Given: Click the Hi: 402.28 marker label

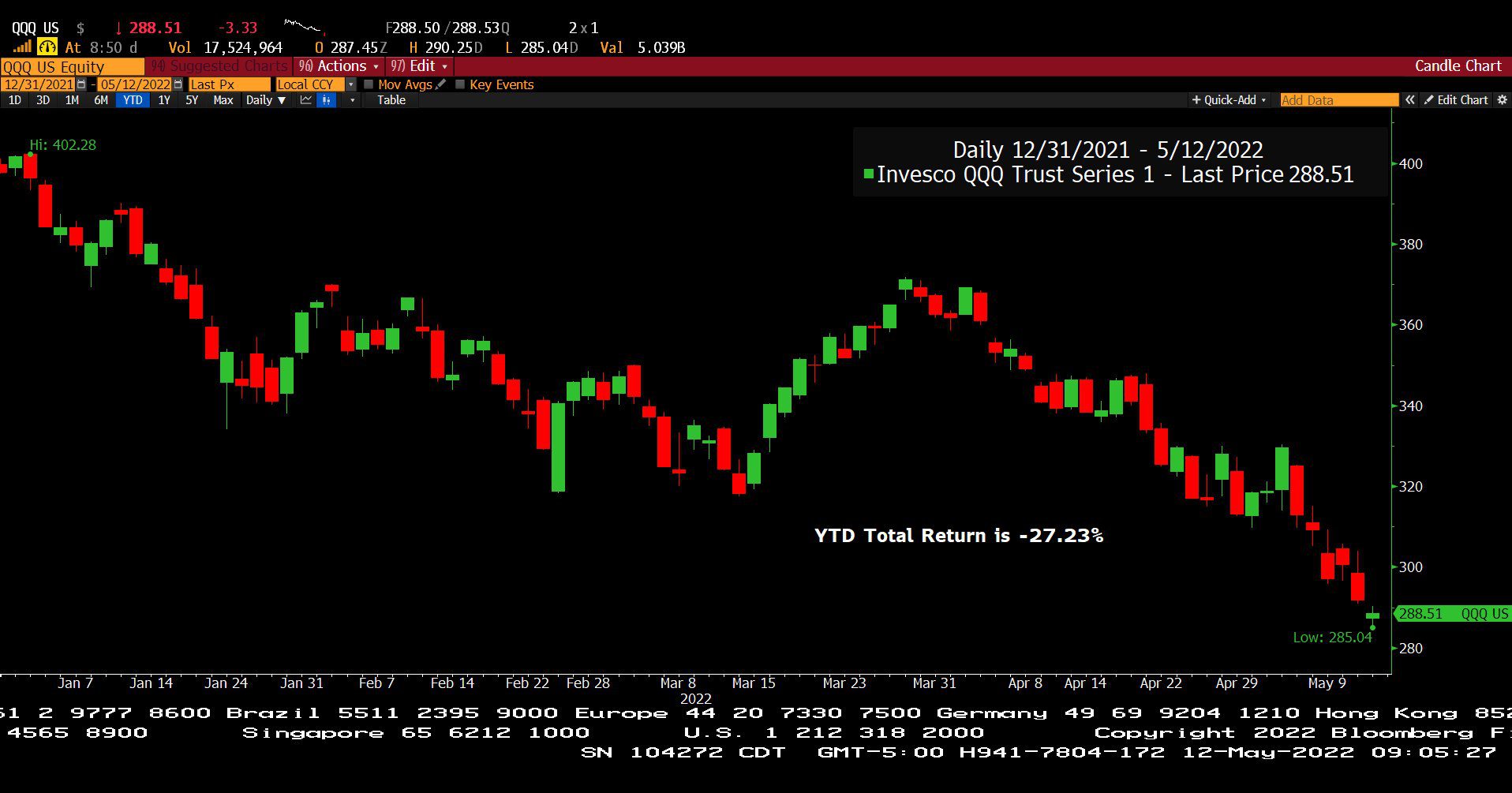Looking at the screenshot, I should [63, 145].
